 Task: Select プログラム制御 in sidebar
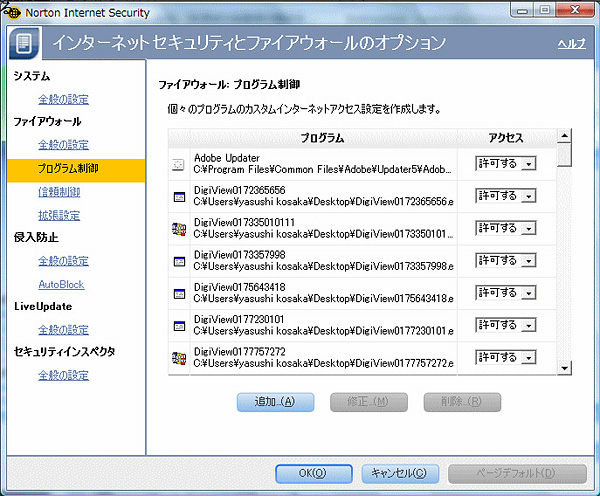click(76, 170)
